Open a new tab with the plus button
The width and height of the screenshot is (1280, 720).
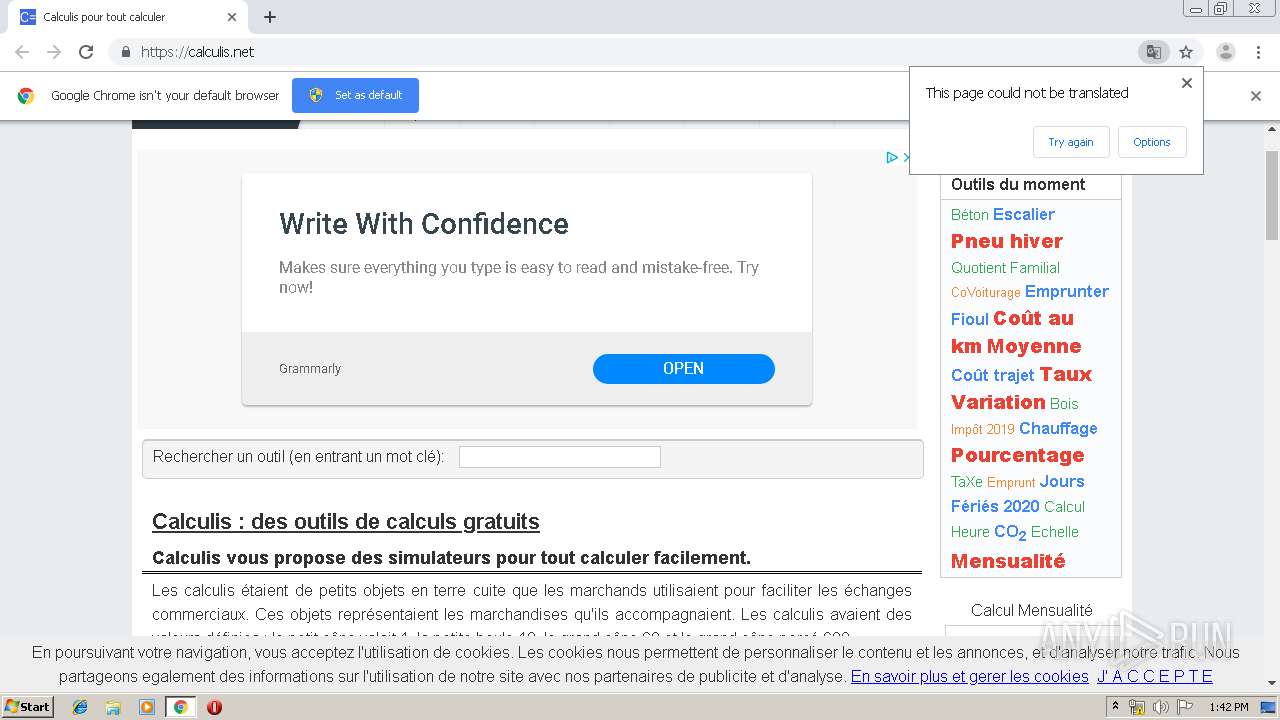pyautogui.click(x=270, y=17)
